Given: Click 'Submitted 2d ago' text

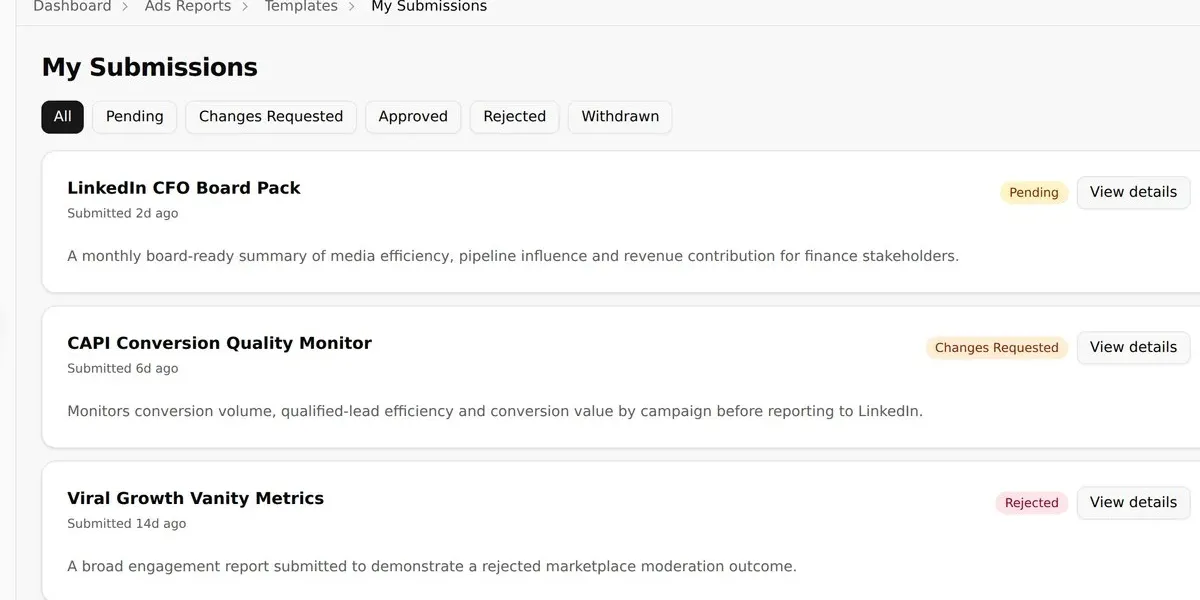Looking at the screenshot, I should (x=122, y=214).
